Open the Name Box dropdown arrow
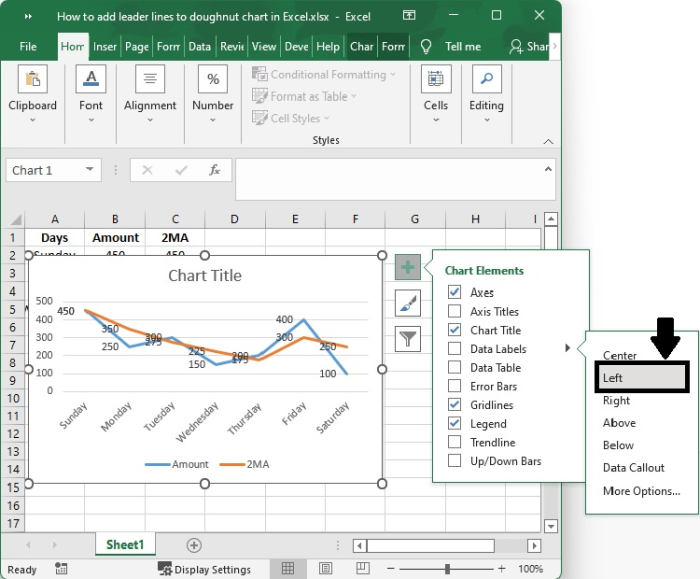The width and height of the screenshot is (700, 579). coord(90,169)
